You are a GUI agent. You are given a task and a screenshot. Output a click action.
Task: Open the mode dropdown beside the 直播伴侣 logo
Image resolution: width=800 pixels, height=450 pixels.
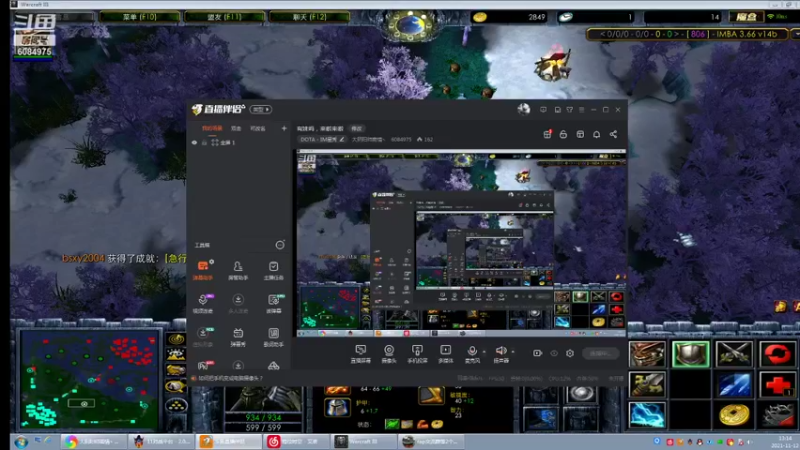point(261,110)
